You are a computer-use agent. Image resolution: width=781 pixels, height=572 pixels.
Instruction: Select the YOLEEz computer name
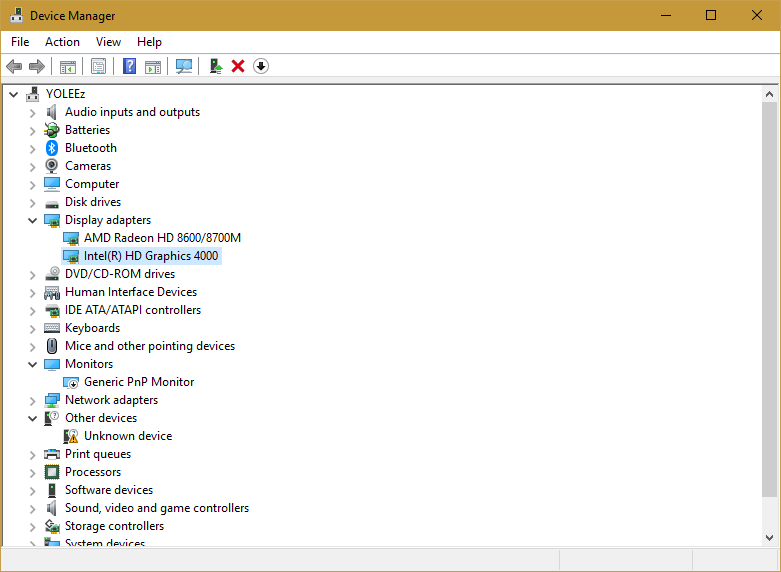pyautogui.click(x=65, y=94)
